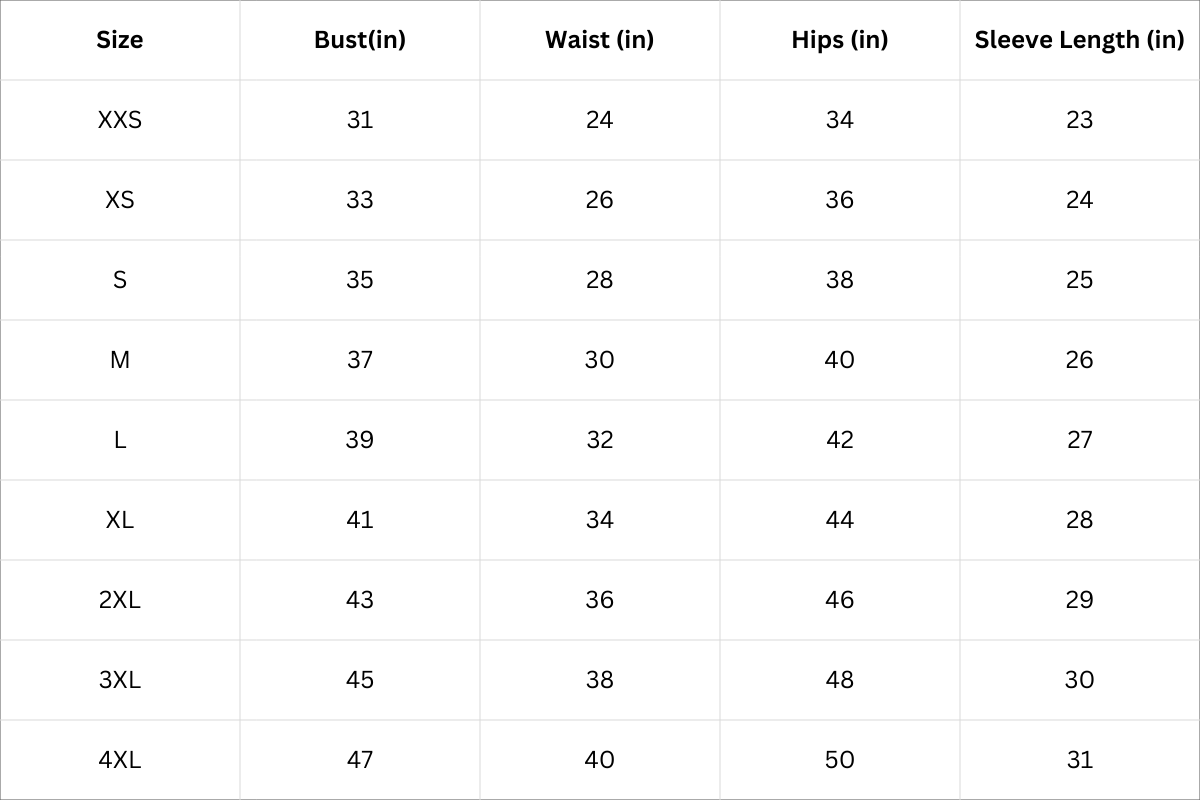The height and width of the screenshot is (800, 1200).
Task: Select the XXS size cell
Action: [120, 120]
